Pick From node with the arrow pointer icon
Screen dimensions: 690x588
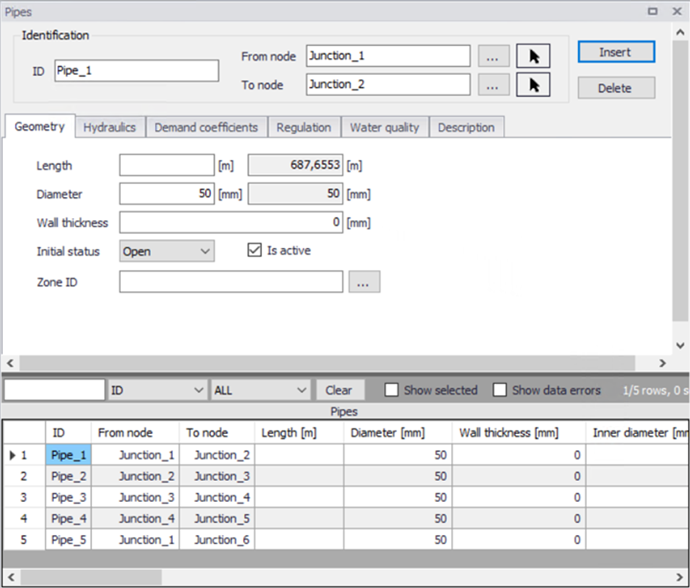tap(533, 56)
